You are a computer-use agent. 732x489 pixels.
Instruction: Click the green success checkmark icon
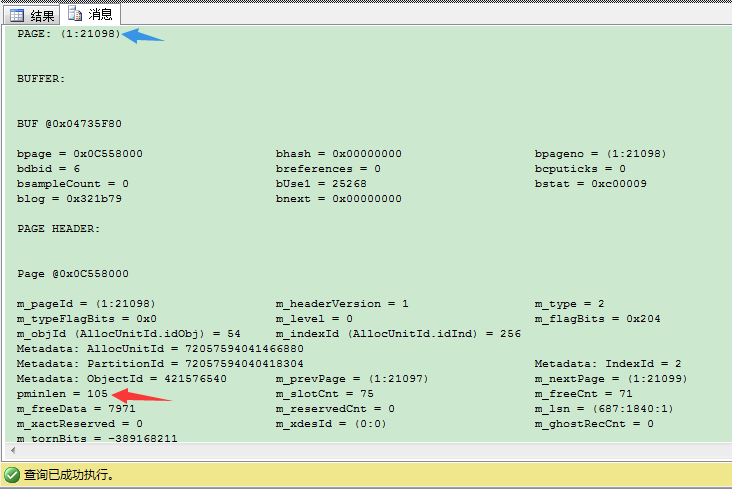click(12, 475)
